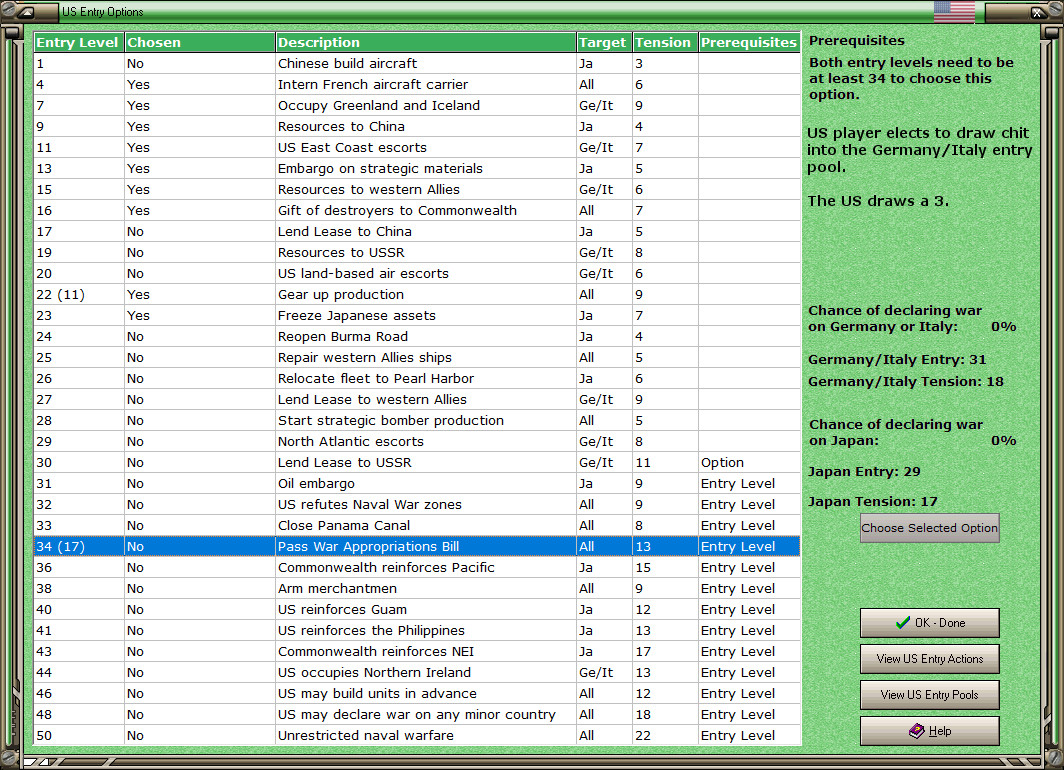Select the Oil embargo option

pyautogui.click(x=417, y=484)
